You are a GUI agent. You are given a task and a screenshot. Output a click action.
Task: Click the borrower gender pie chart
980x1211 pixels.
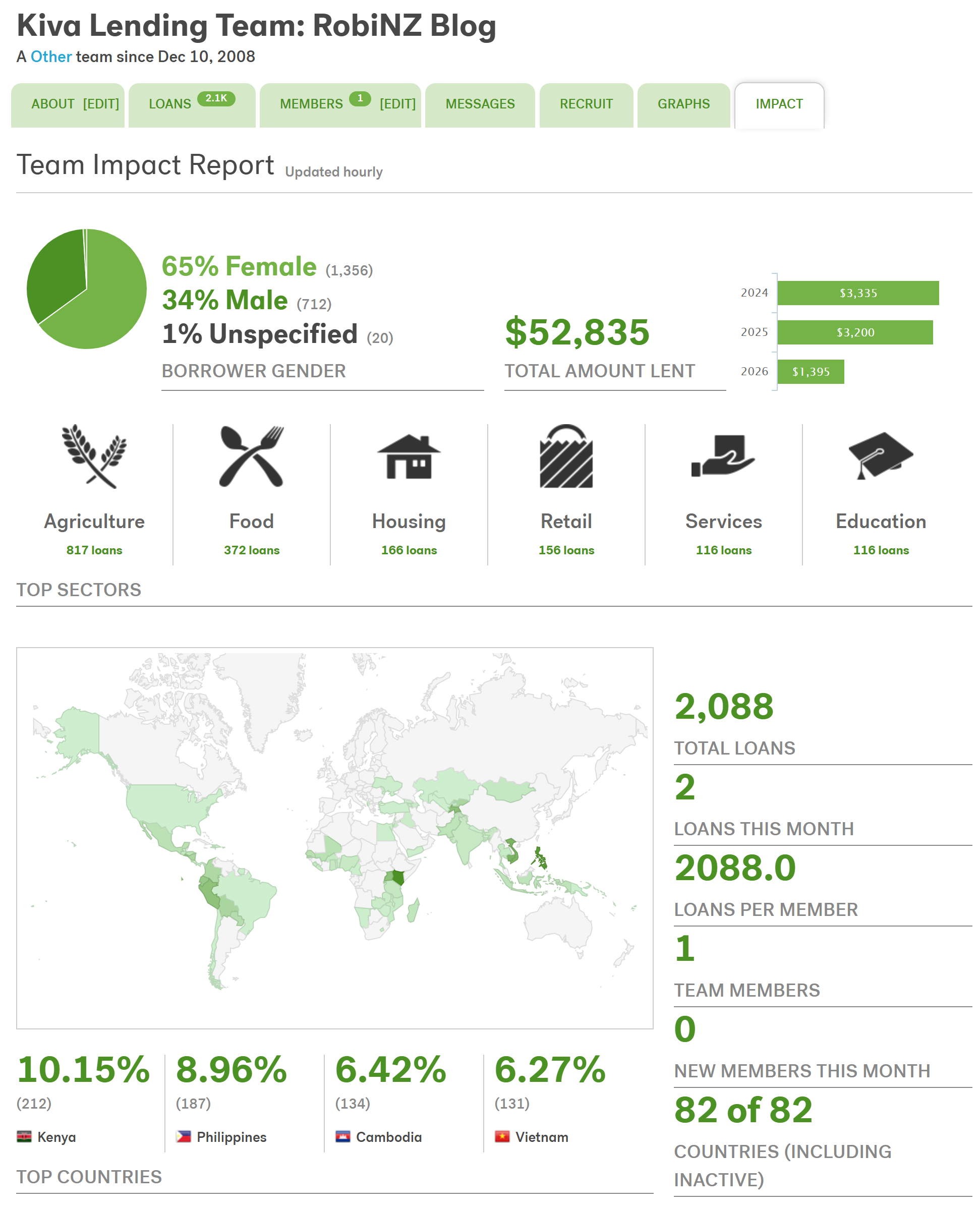[x=87, y=289]
